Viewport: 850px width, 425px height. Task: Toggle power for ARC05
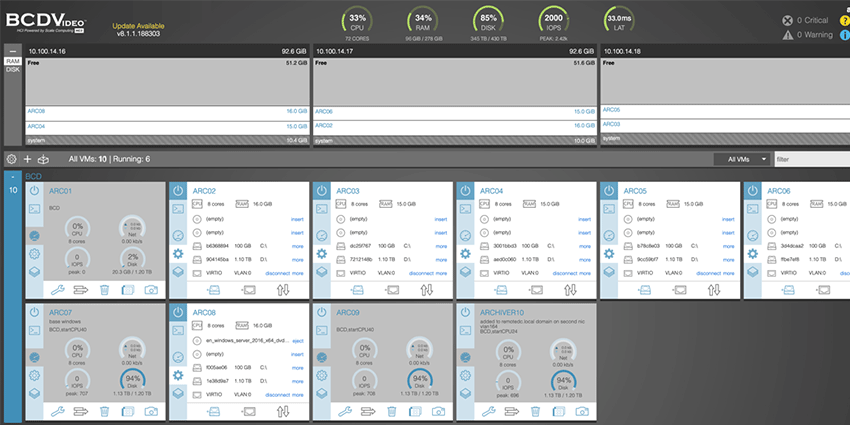pyautogui.click(x=609, y=191)
